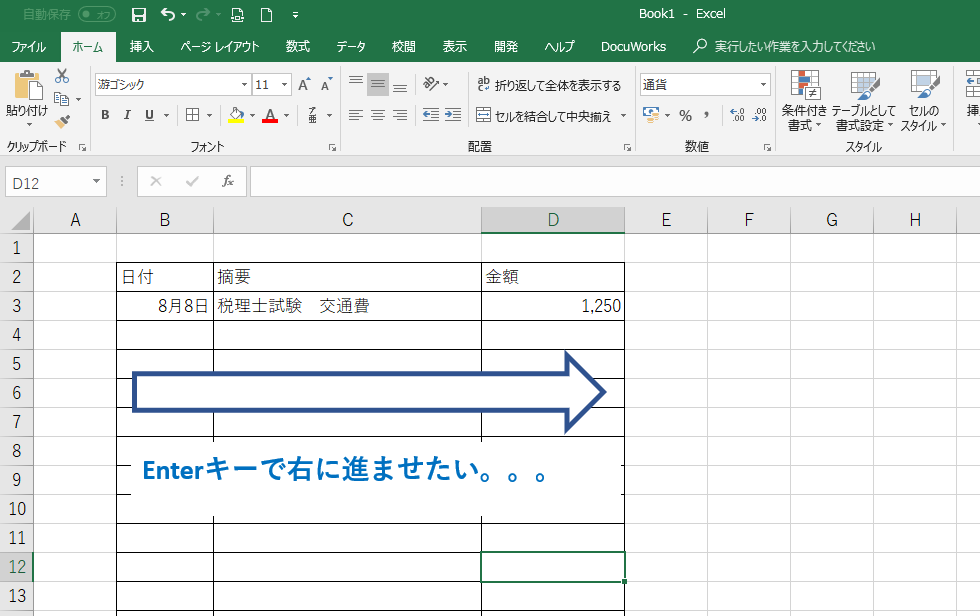Toggle the AutoSave (自動保存) switch
The height and width of the screenshot is (616, 980).
coord(97,14)
